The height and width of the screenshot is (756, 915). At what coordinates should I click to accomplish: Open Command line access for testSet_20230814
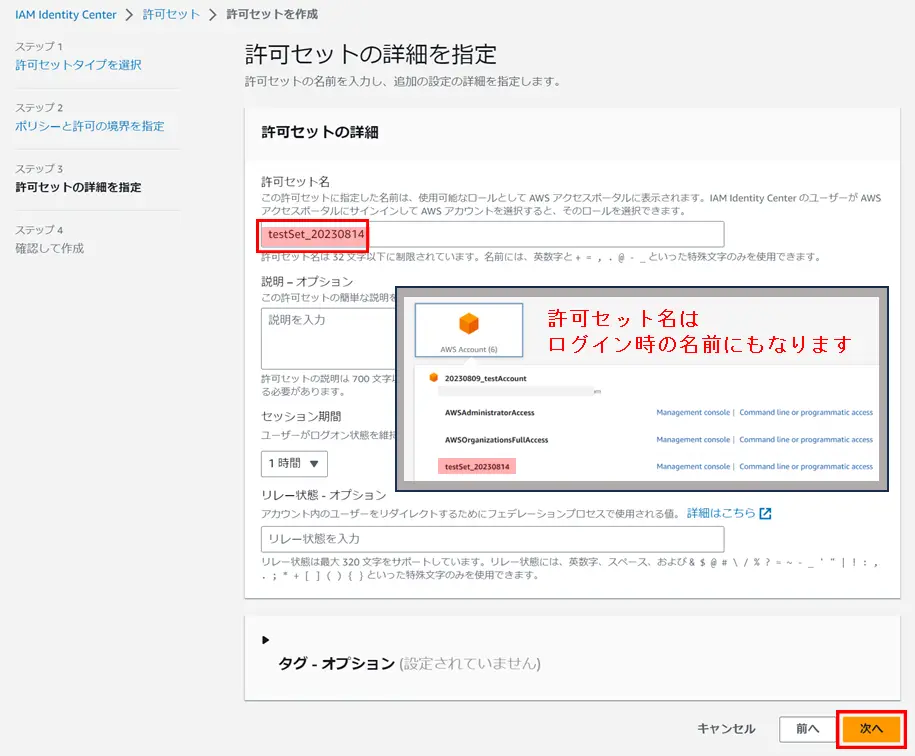pos(806,467)
